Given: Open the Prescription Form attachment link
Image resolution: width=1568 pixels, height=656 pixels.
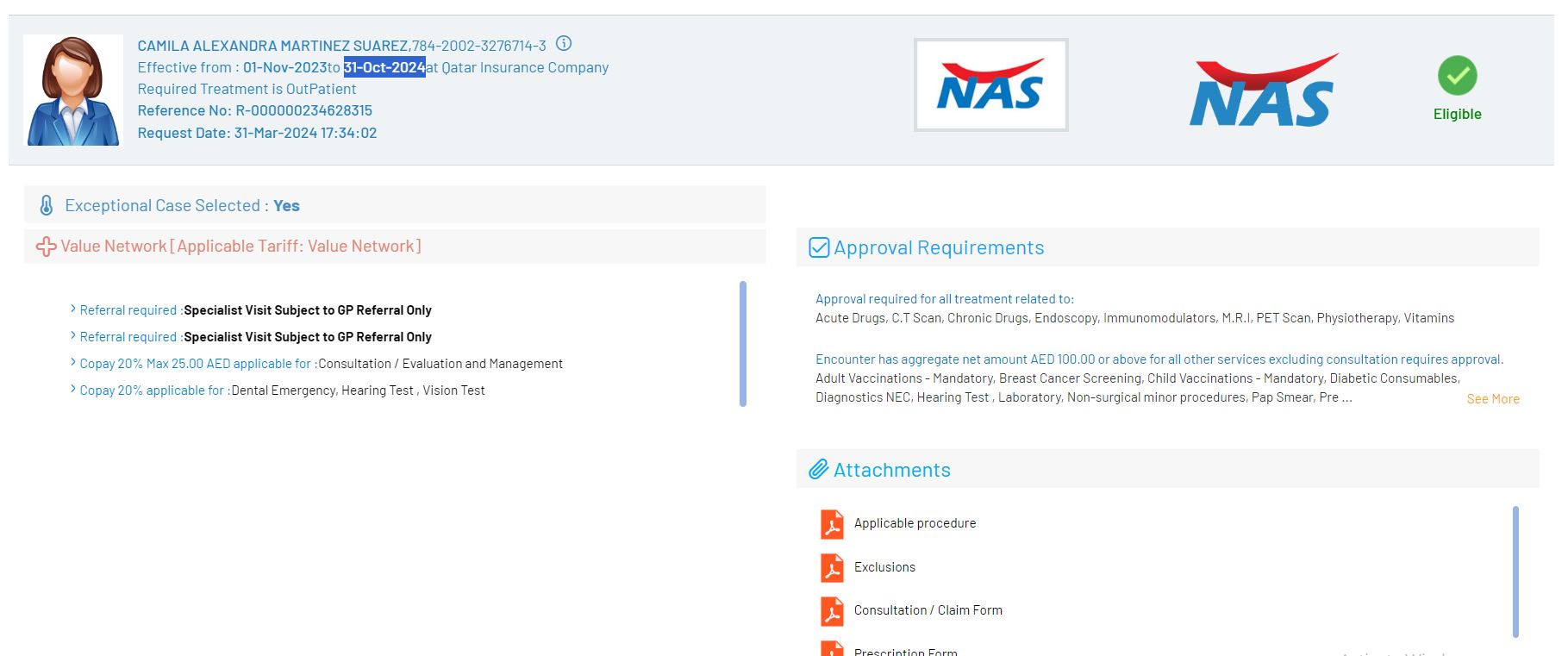Looking at the screenshot, I should pos(905,651).
